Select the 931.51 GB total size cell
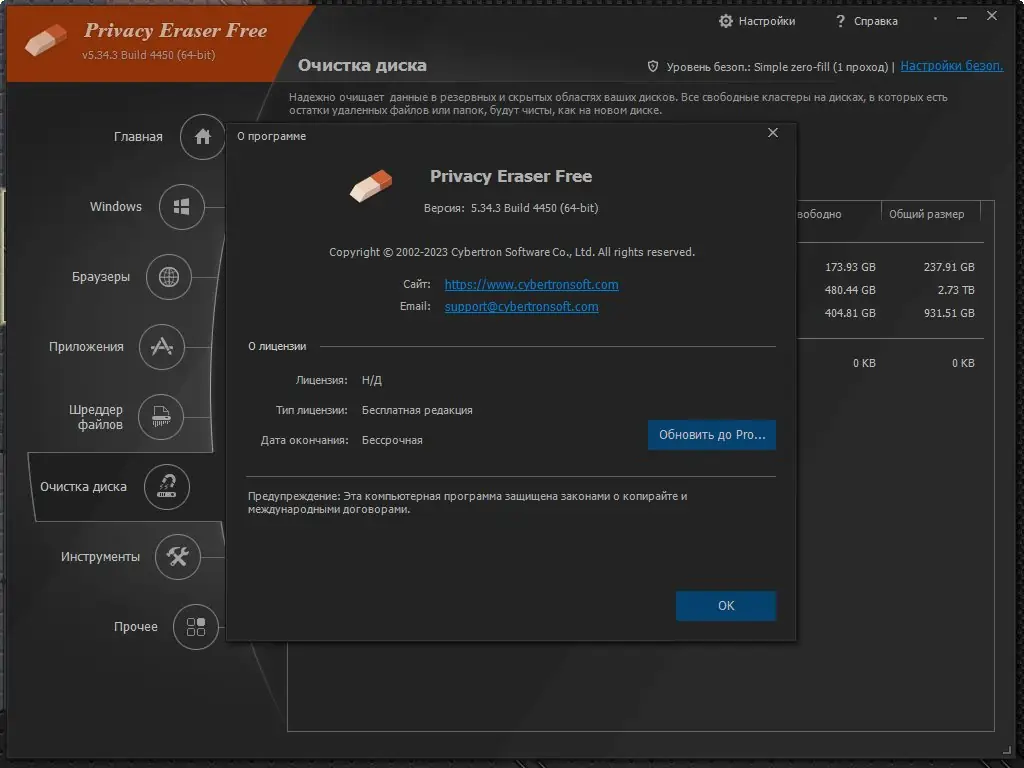Image resolution: width=1024 pixels, height=768 pixels. [x=949, y=313]
